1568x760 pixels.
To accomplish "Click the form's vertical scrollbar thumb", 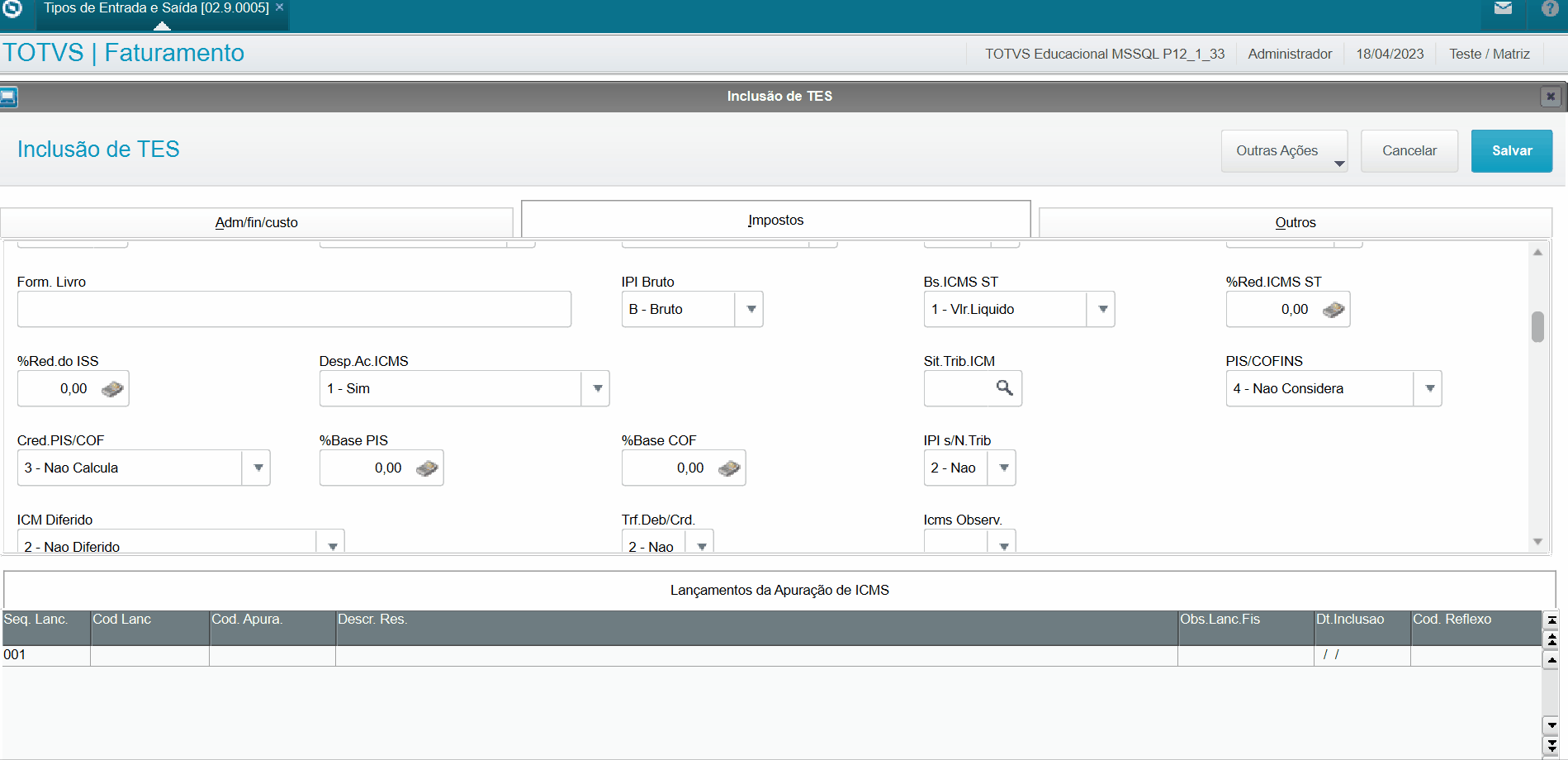I will coord(1537,326).
